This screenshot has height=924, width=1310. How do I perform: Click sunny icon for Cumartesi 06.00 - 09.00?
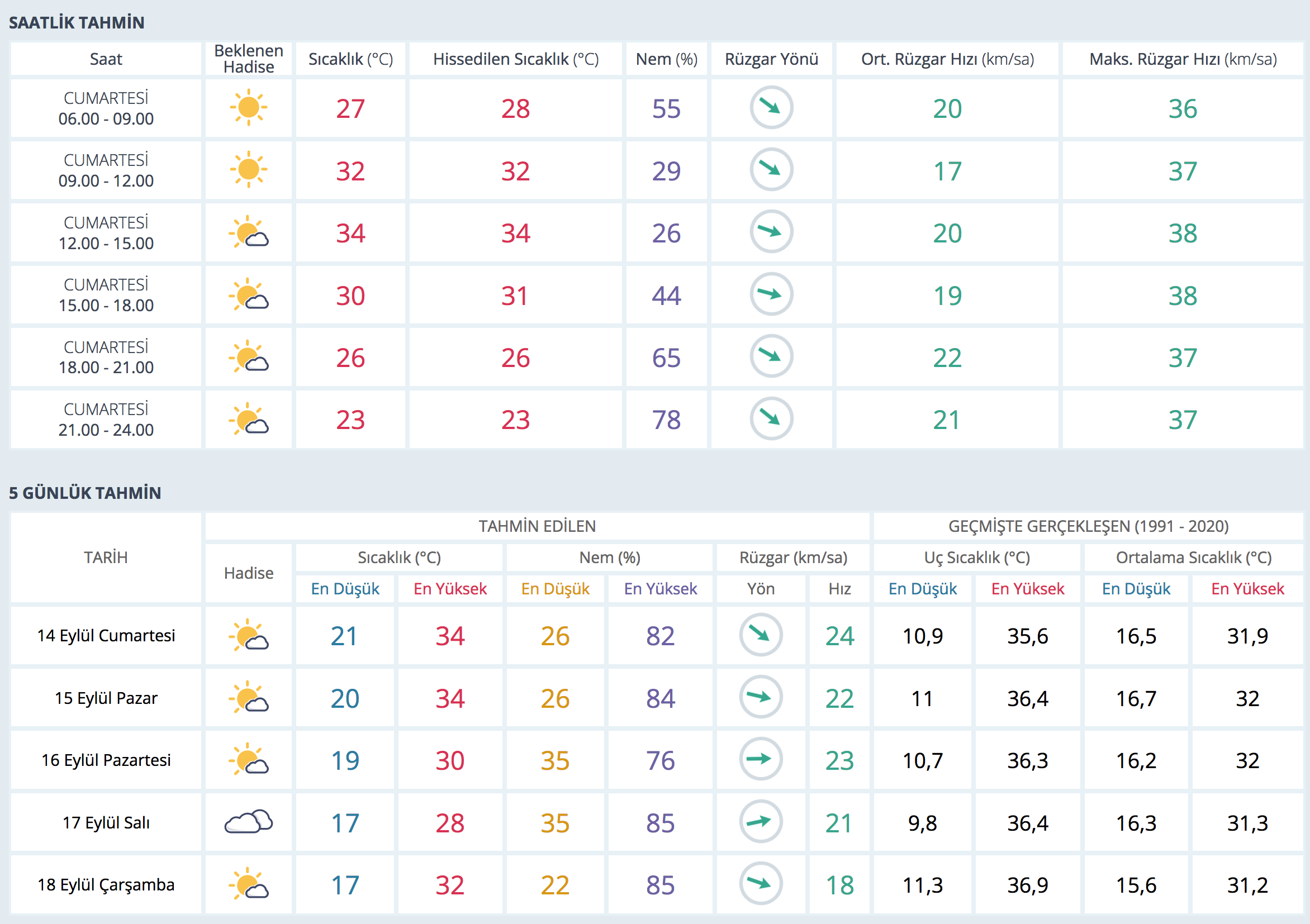click(248, 108)
